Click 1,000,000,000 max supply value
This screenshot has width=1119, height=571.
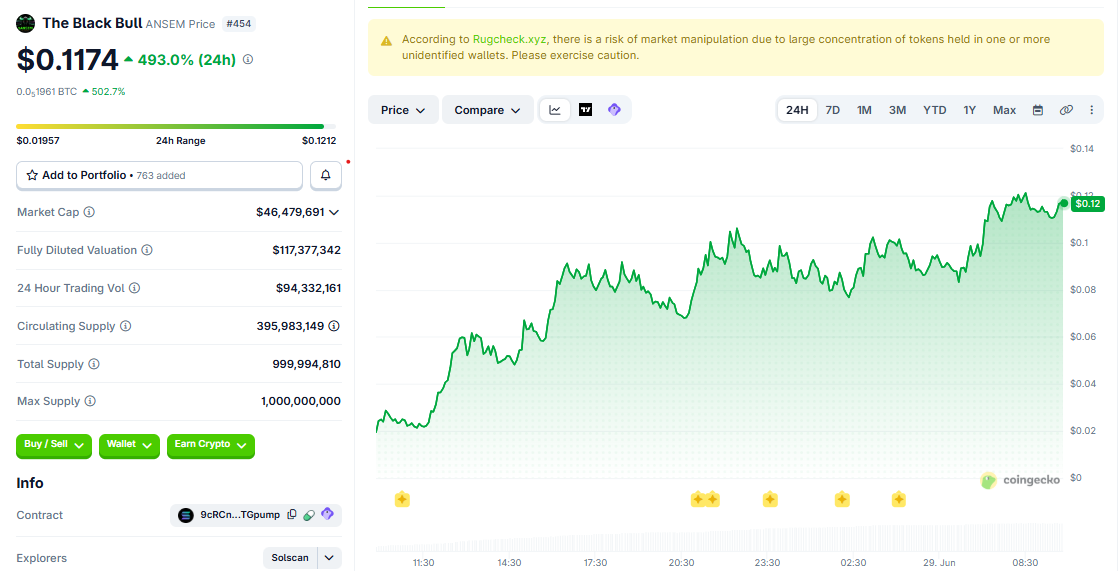(x=300, y=401)
